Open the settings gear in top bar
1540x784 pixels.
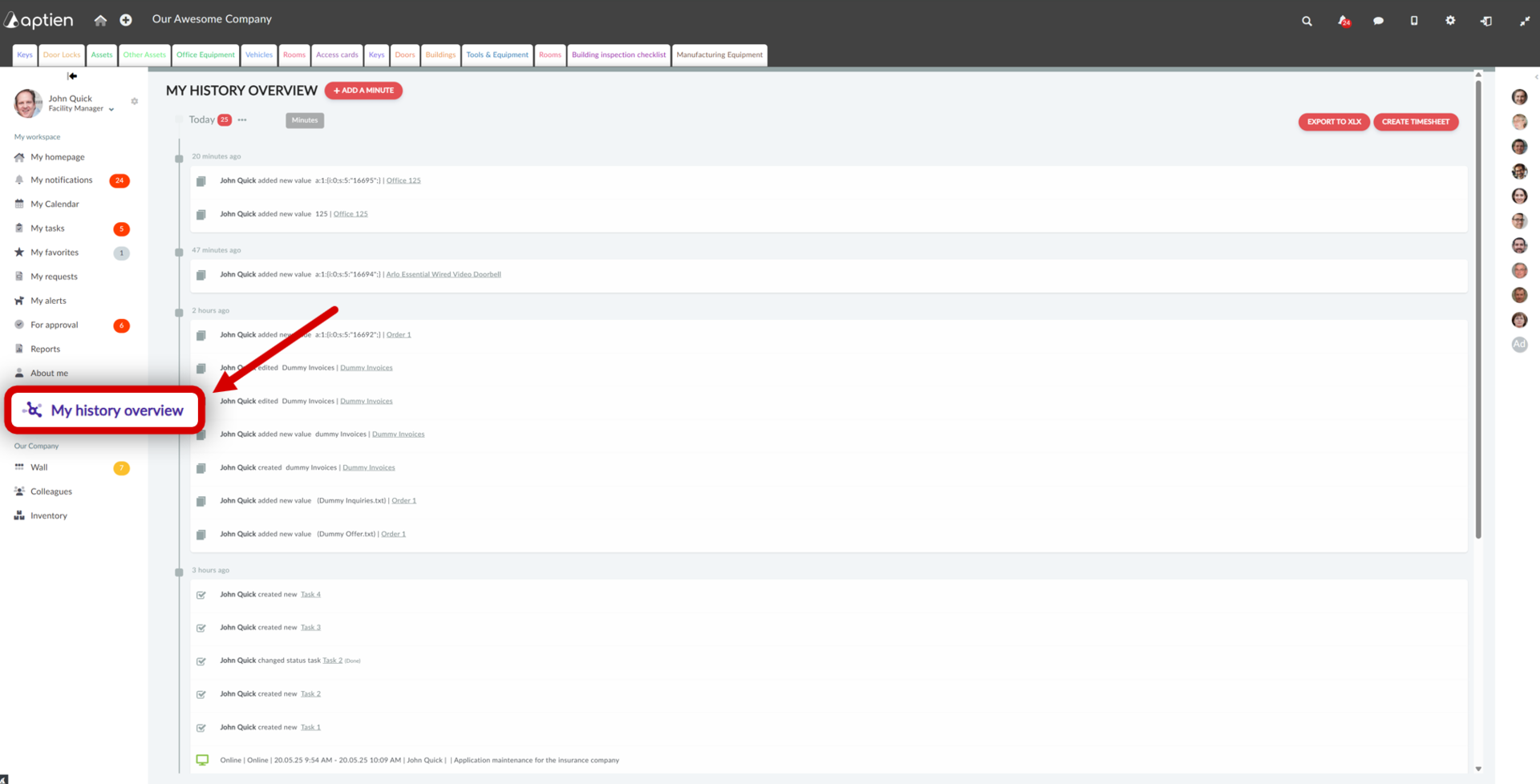(x=1450, y=20)
